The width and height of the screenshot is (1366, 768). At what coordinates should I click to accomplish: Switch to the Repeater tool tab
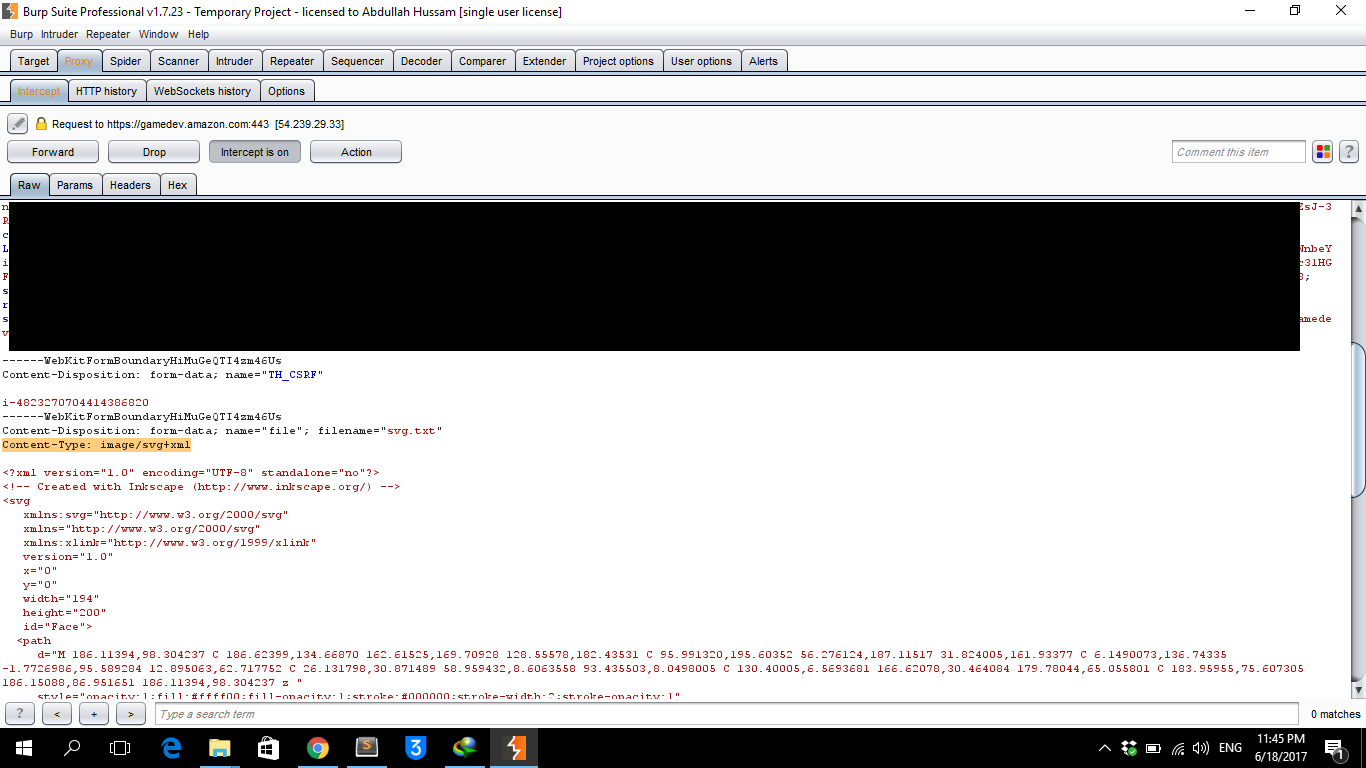coord(292,61)
